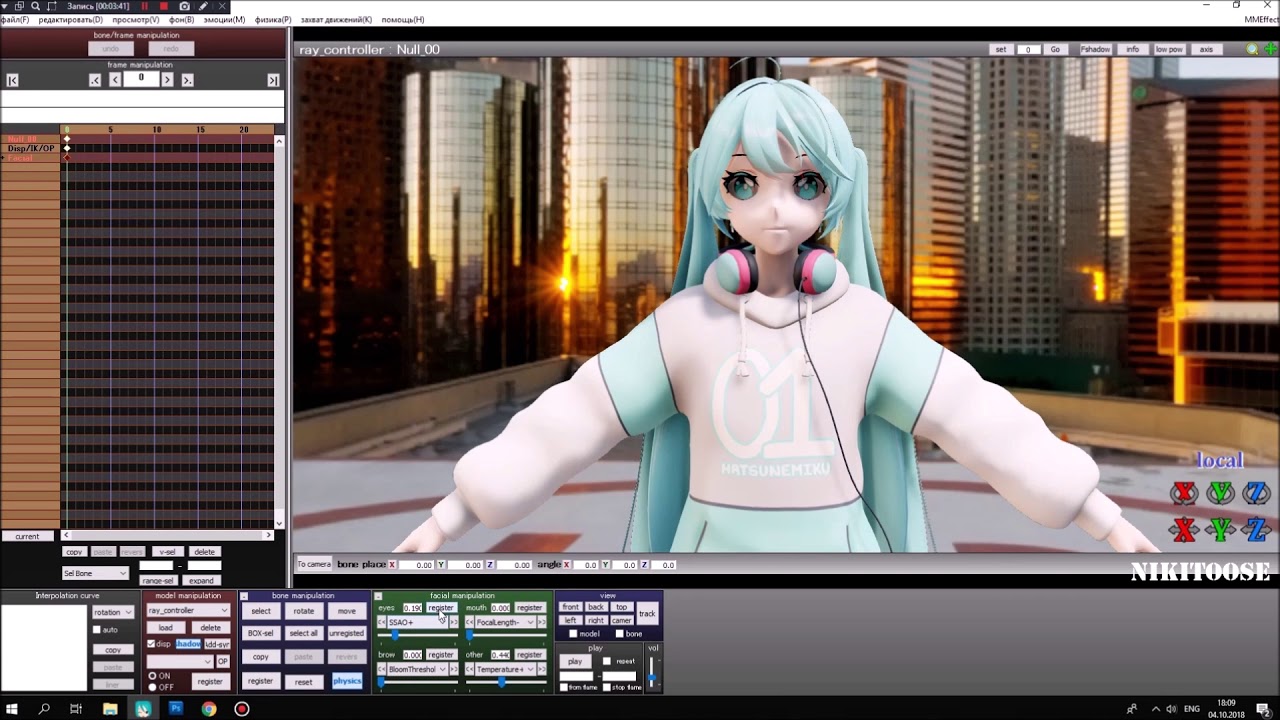1280x720 pixels.
Task: Open the помощь(H) menu
Action: tap(403, 20)
